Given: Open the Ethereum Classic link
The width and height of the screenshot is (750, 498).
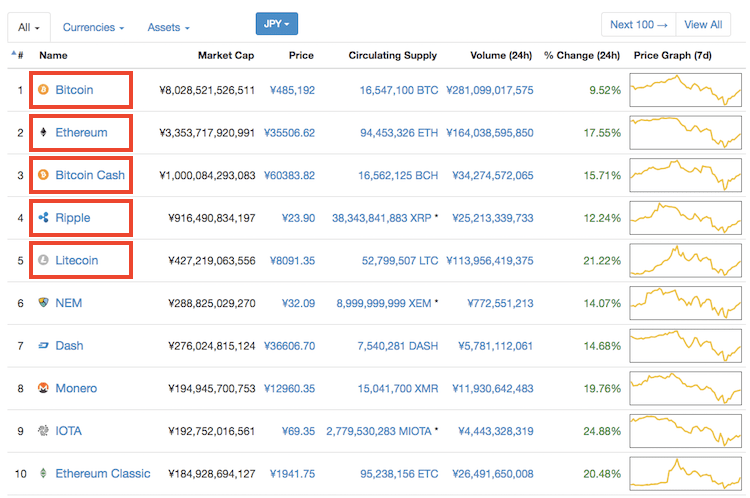Looking at the screenshot, I should click(103, 473).
